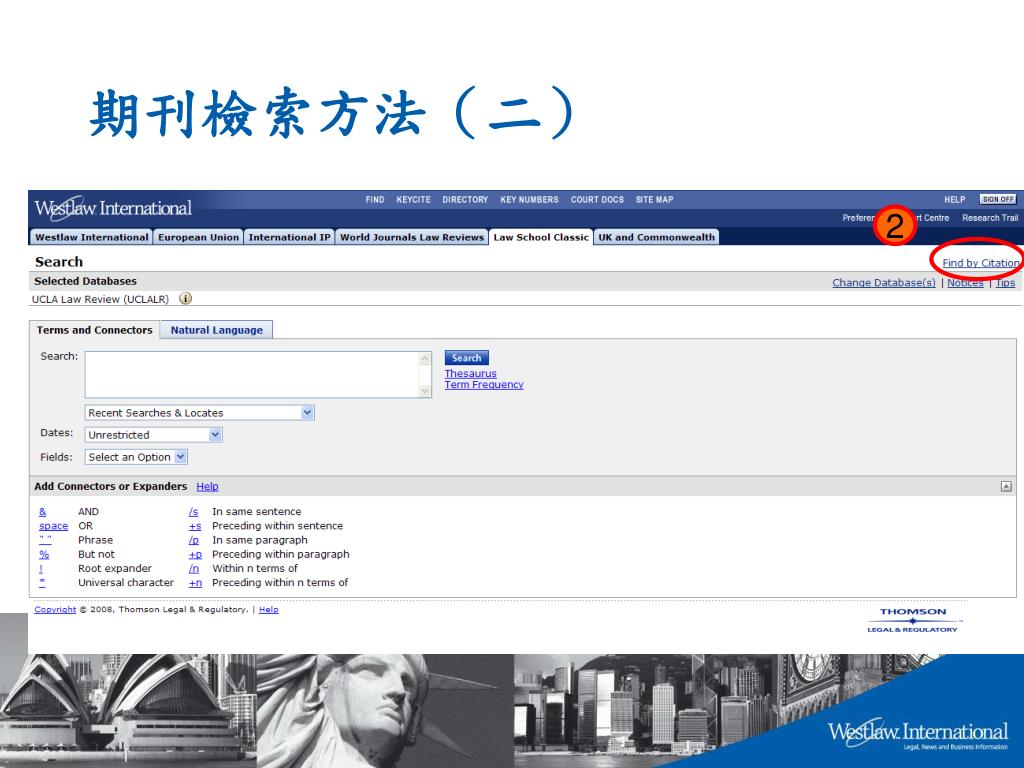
Task: Switch to the Natural Language tab
Action: point(217,330)
